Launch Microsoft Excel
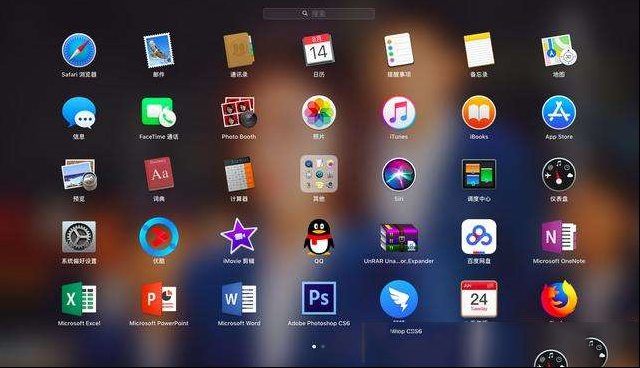Image resolution: width=640 pixels, height=368 pixels. click(x=79, y=299)
